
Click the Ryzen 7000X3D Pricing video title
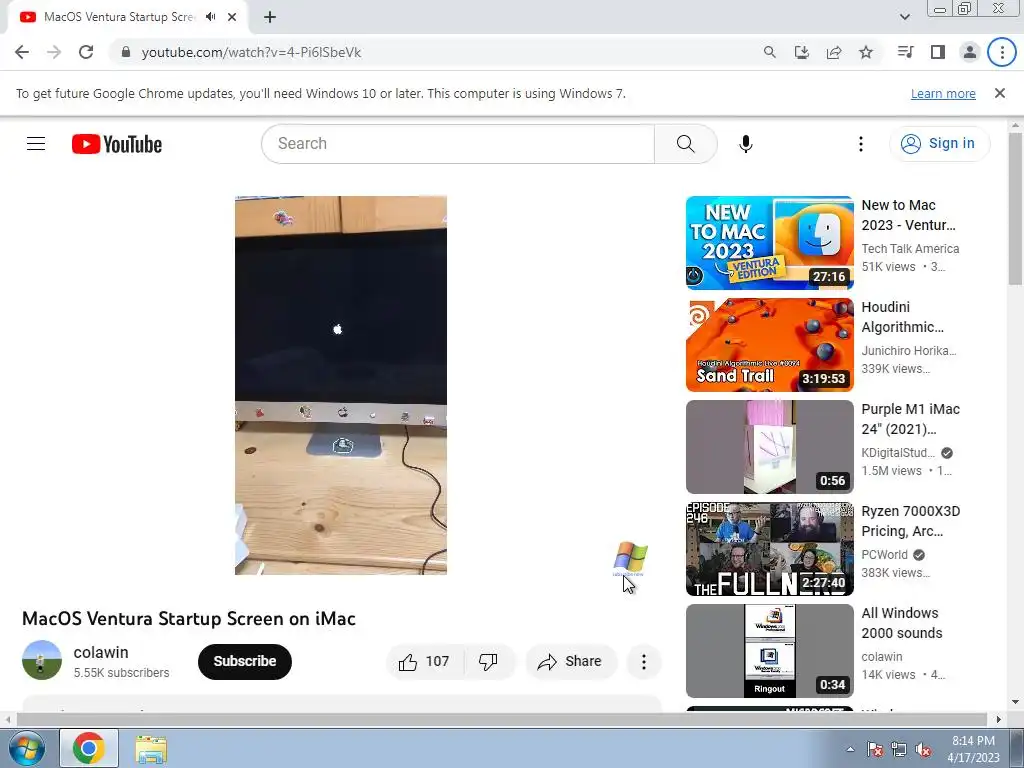(910, 521)
